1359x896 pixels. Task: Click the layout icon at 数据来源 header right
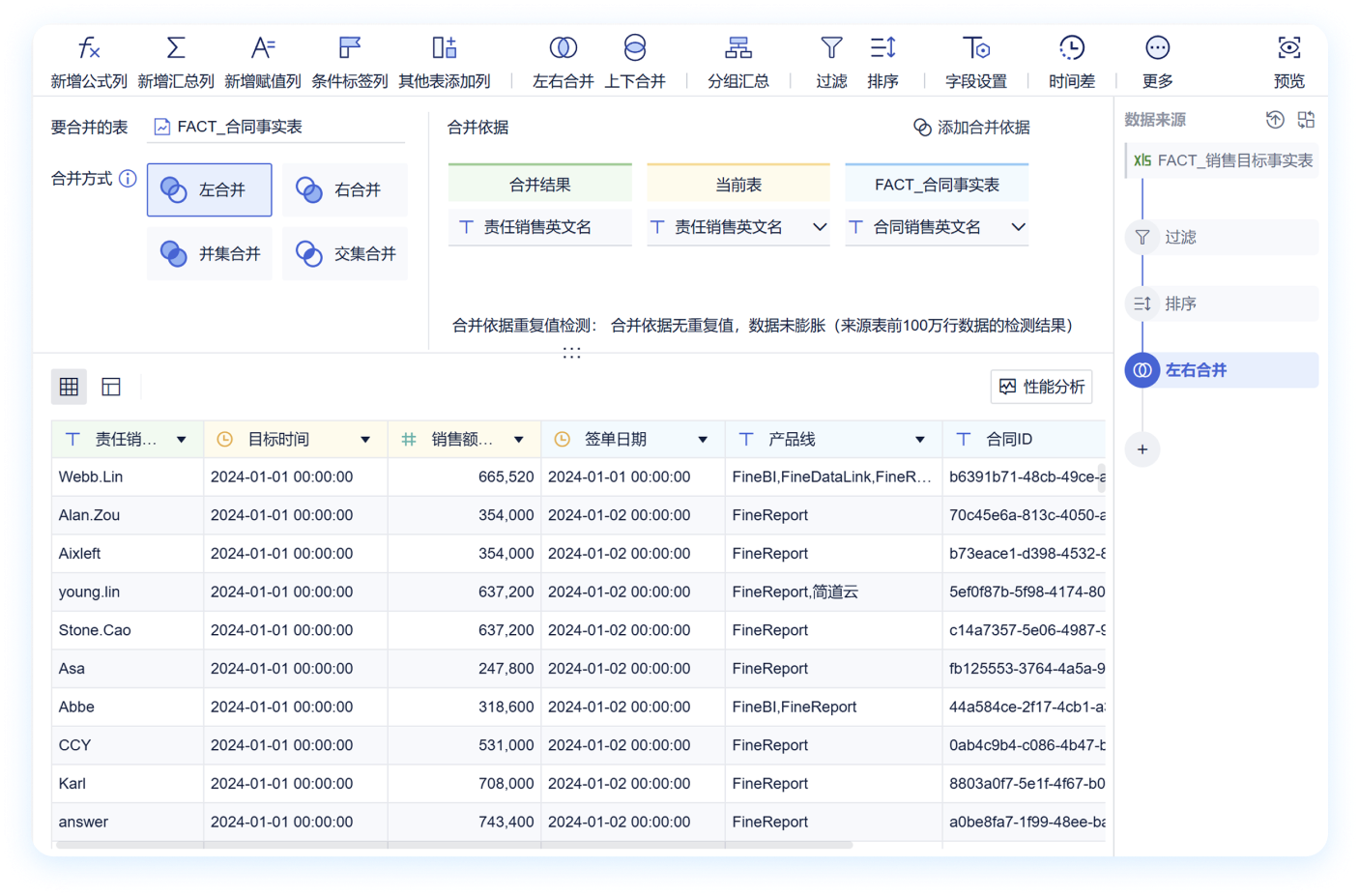[x=1306, y=120]
